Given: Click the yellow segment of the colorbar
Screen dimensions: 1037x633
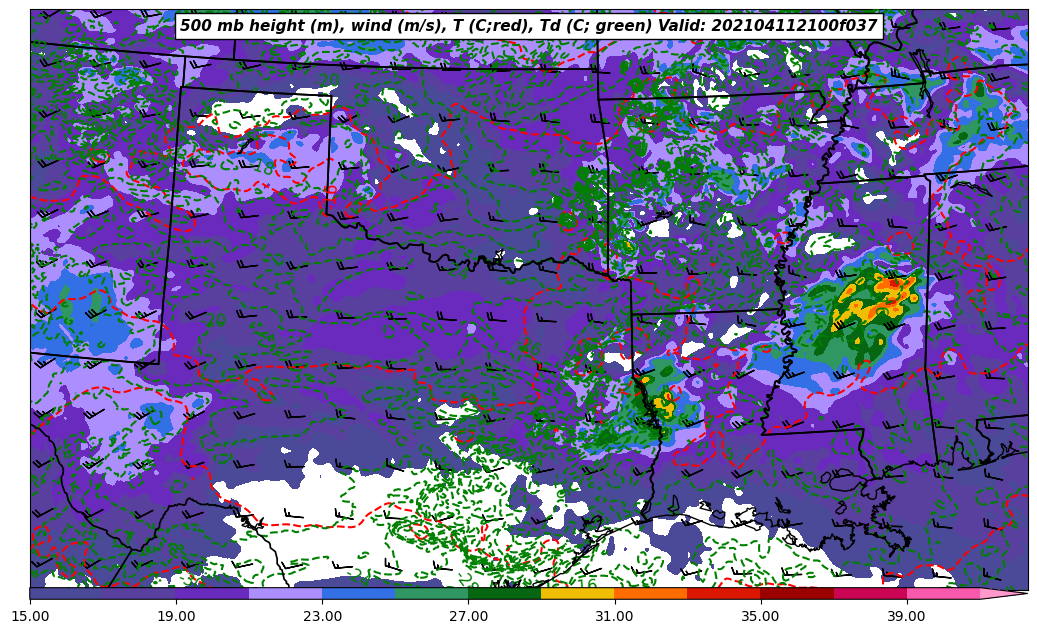Looking at the screenshot, I should click(577, 593).
